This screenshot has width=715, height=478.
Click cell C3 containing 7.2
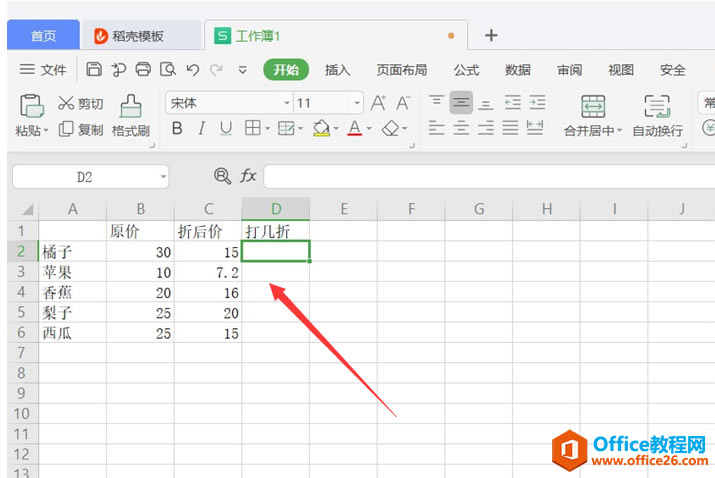click(x=208, y=272)
